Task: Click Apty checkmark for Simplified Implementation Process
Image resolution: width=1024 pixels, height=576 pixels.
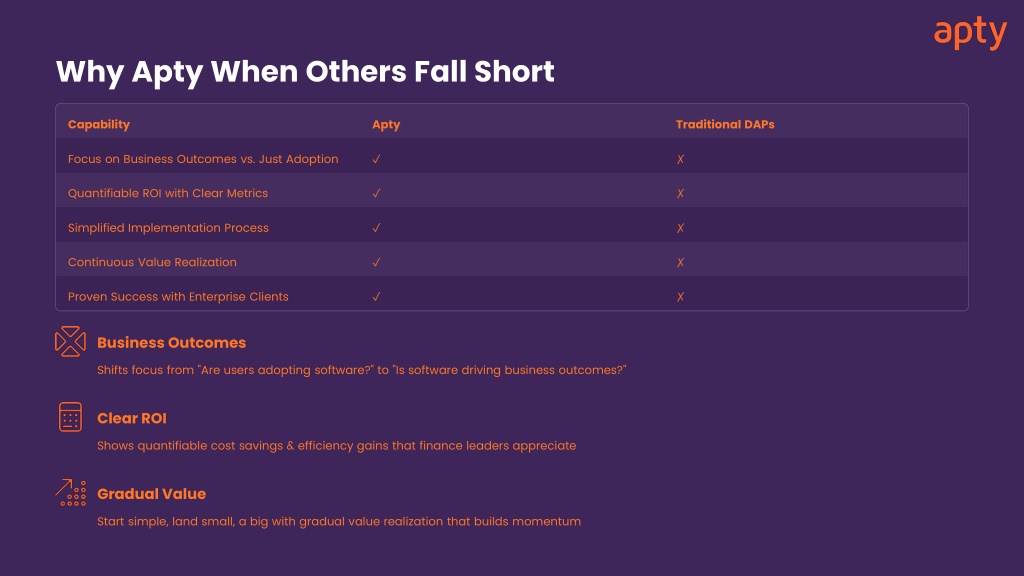Action: click(376, 228)
